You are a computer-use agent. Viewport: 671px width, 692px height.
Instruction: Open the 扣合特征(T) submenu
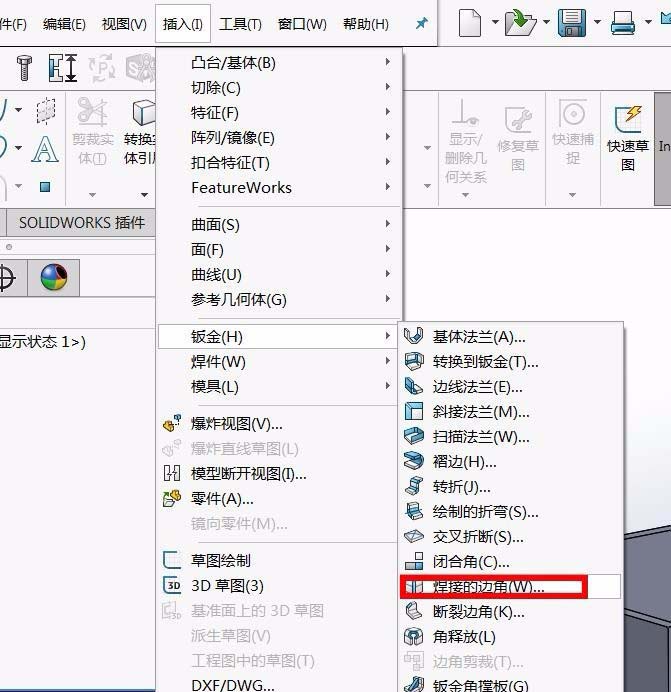click(x=279, y=162)
